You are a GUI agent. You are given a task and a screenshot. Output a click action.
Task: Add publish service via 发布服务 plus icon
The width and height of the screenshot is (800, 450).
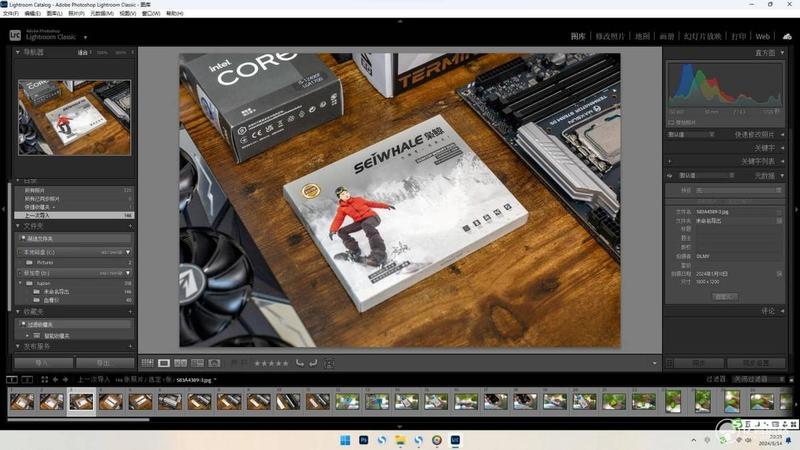click(x=130, y=346)
